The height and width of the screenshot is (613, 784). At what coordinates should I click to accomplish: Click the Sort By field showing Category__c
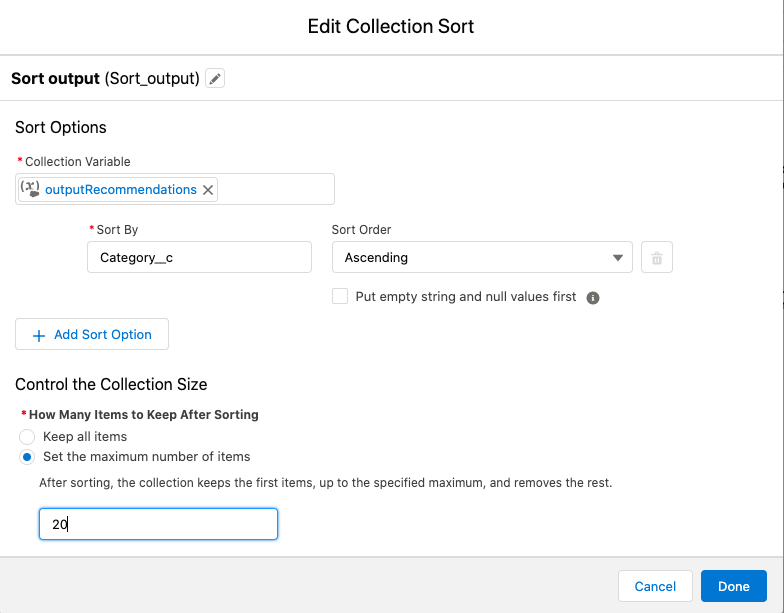click(200, 258)
